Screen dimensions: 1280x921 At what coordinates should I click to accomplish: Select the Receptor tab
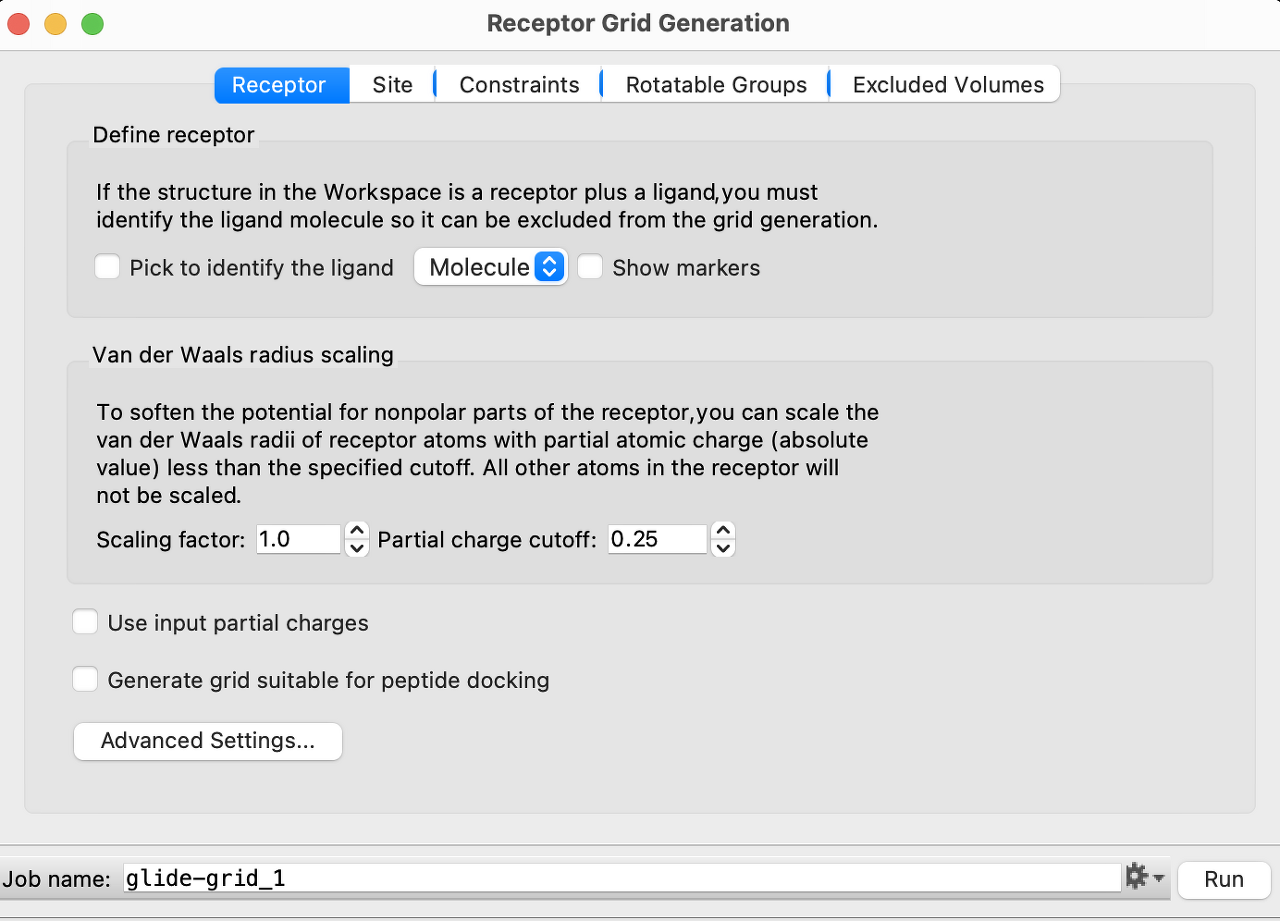280,84
